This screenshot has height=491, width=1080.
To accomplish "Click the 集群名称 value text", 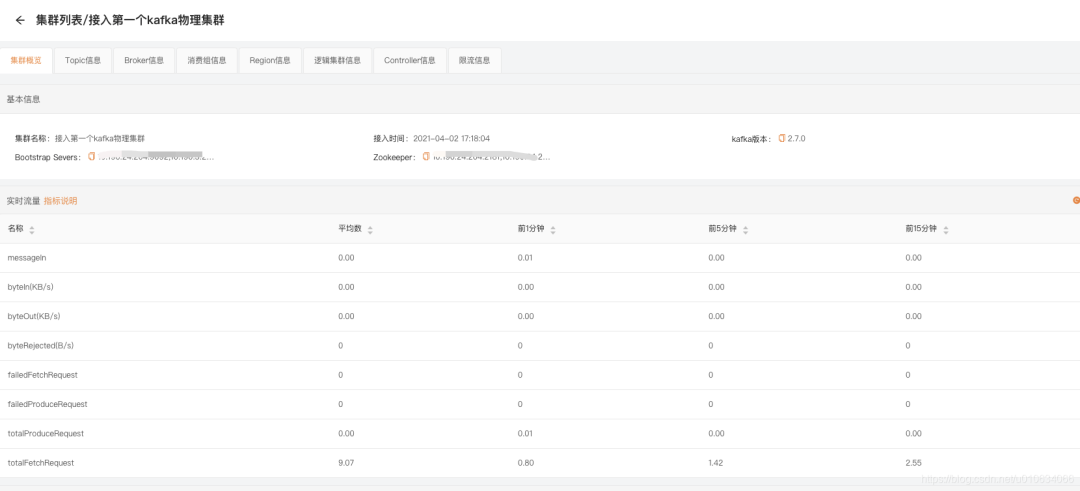I will coord(100,138).
